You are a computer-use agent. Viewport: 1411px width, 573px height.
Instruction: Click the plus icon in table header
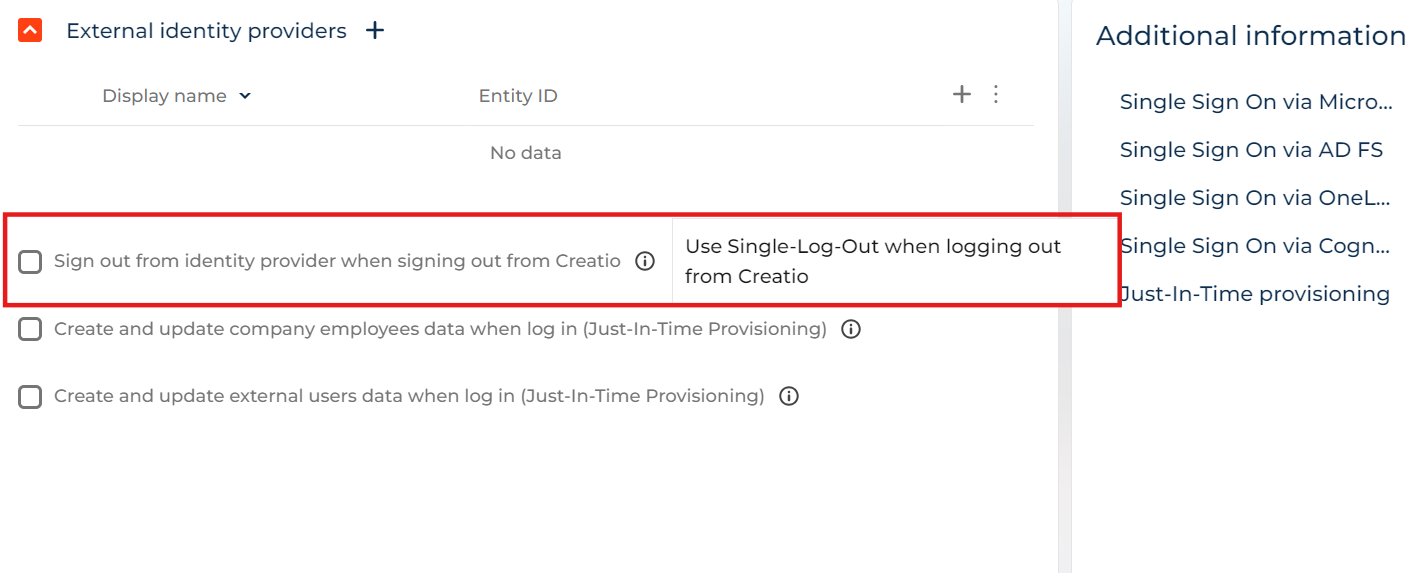(x=961, y=94)
